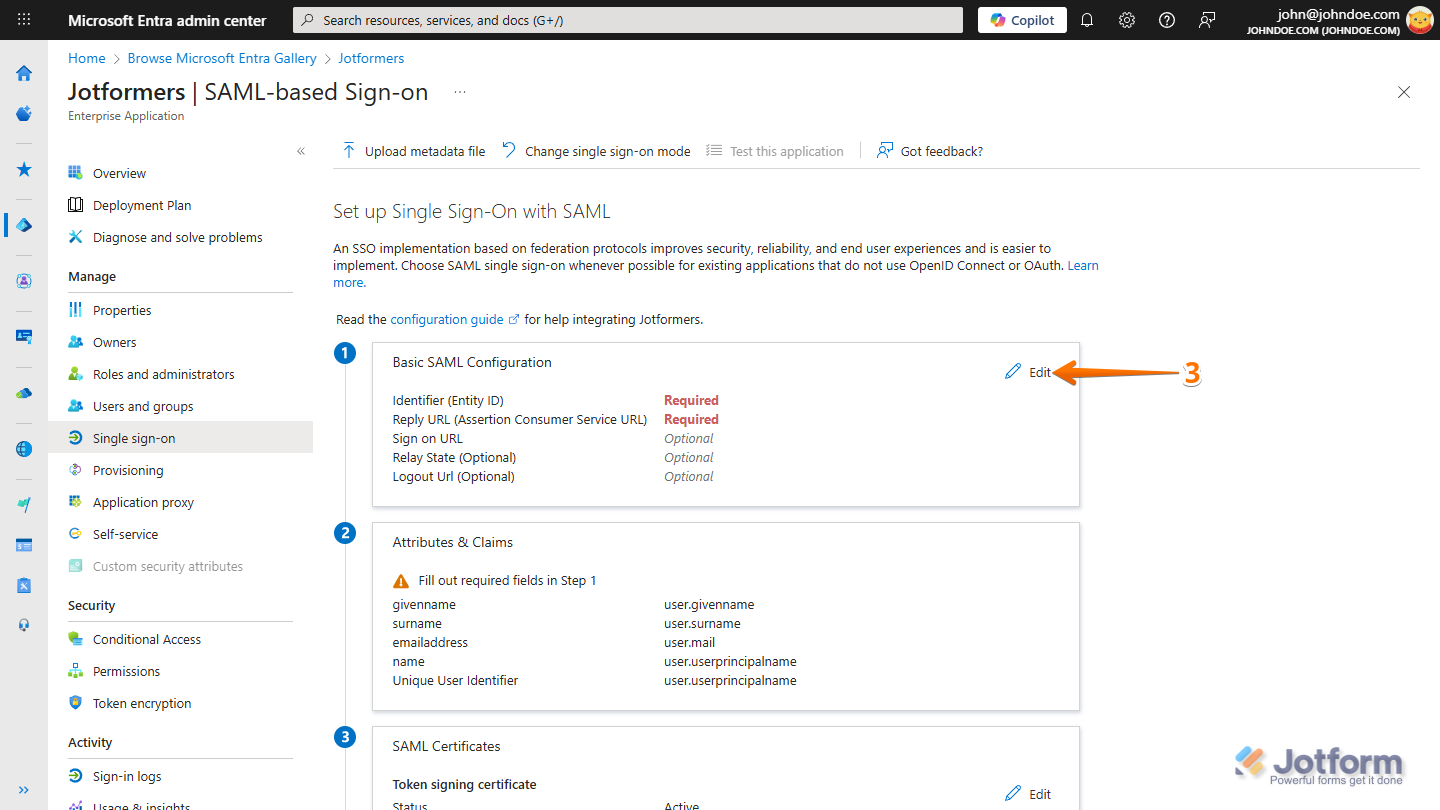1440x810 pixels.
Task: Click the Home icon in left rail
Action: point(24,73)
